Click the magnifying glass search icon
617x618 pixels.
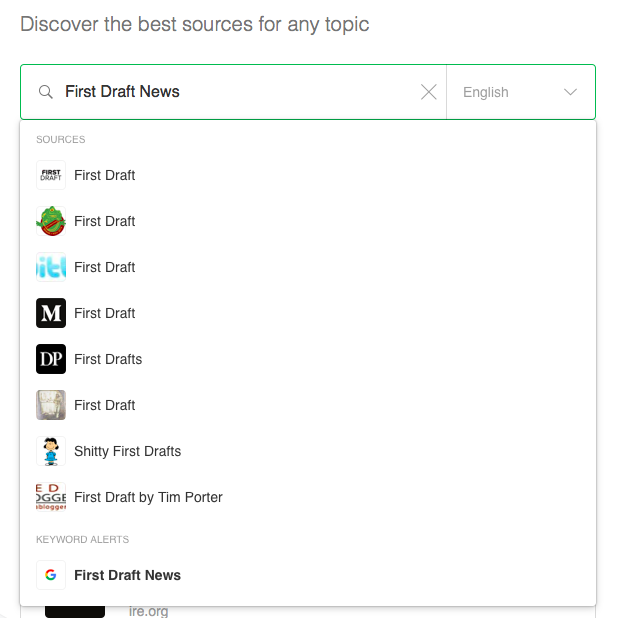pos(45,92)
